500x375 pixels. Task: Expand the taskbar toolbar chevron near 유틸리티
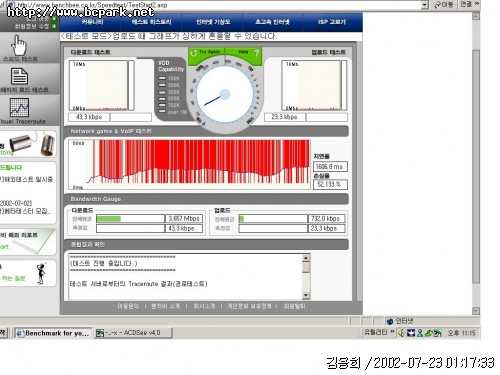click(x=392, y=332)
